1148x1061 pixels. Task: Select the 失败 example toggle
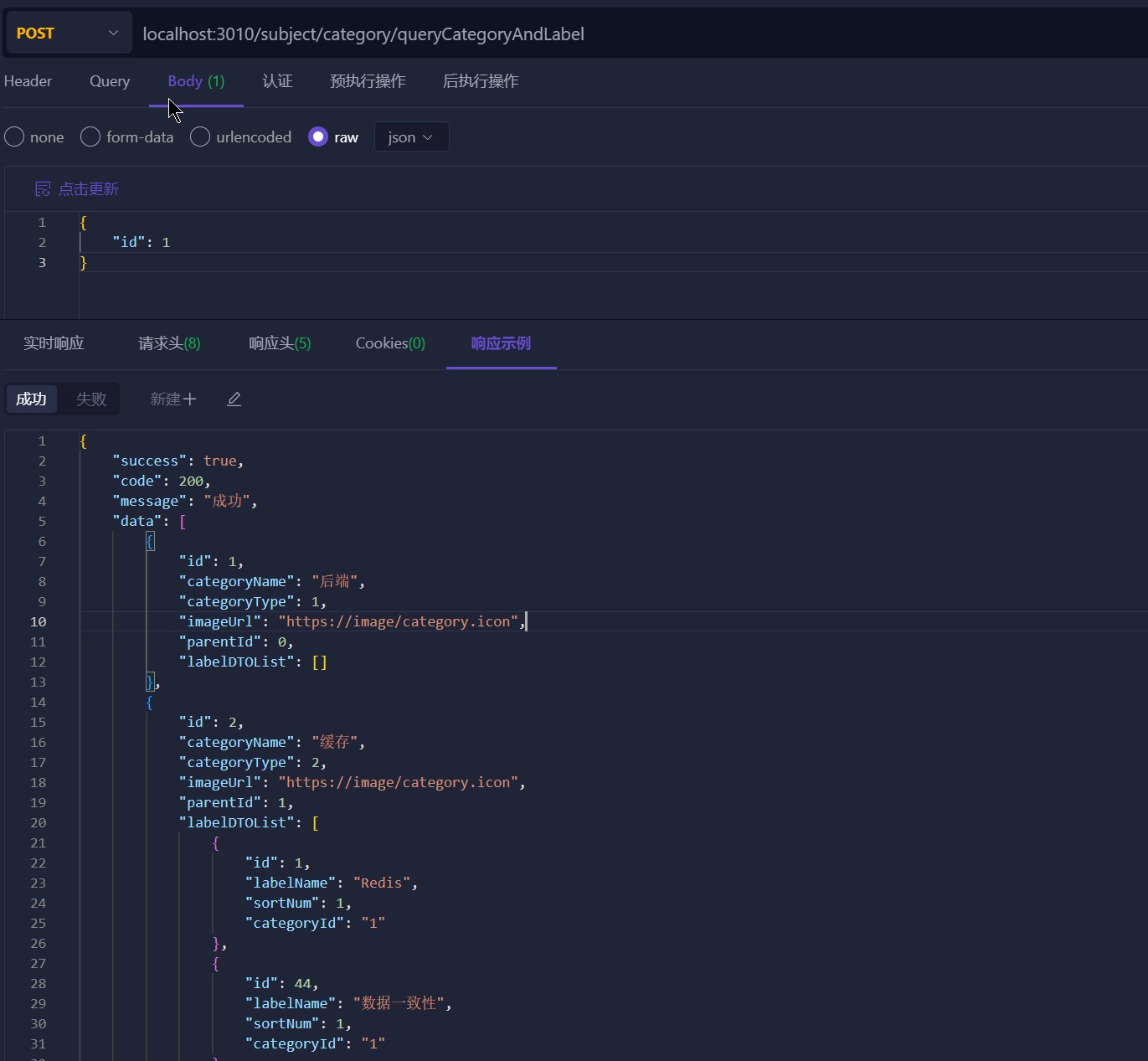click(91, 399)
